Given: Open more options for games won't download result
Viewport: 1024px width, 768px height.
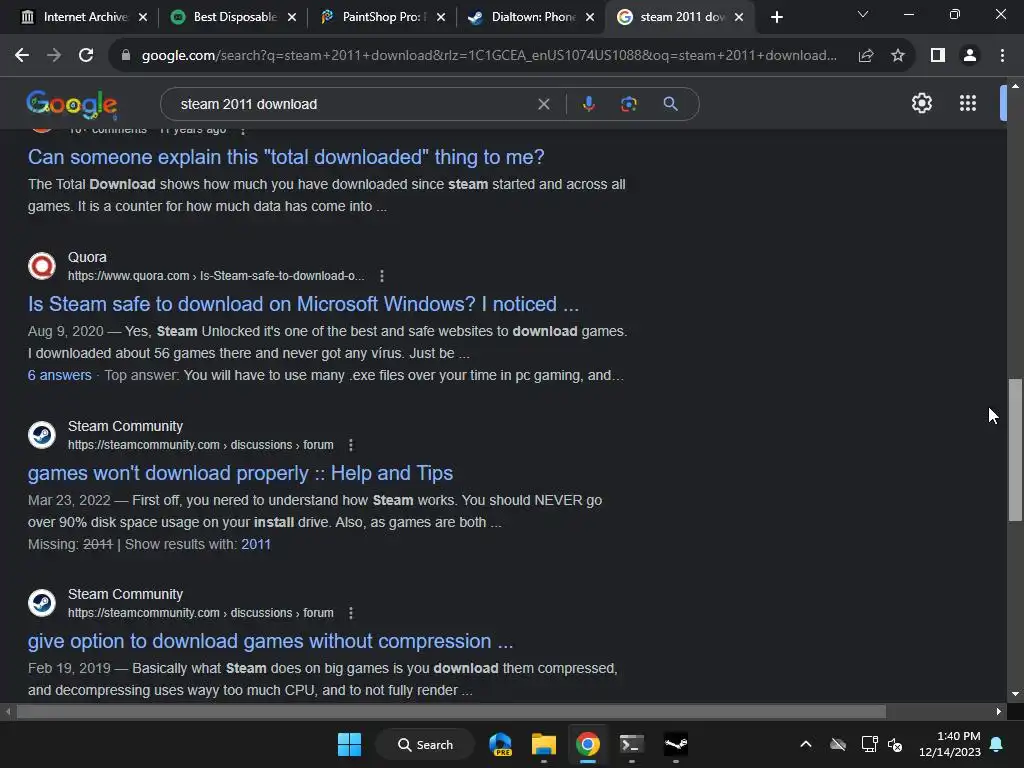Looking at the screenshot, I should click(x=351, y=445).
